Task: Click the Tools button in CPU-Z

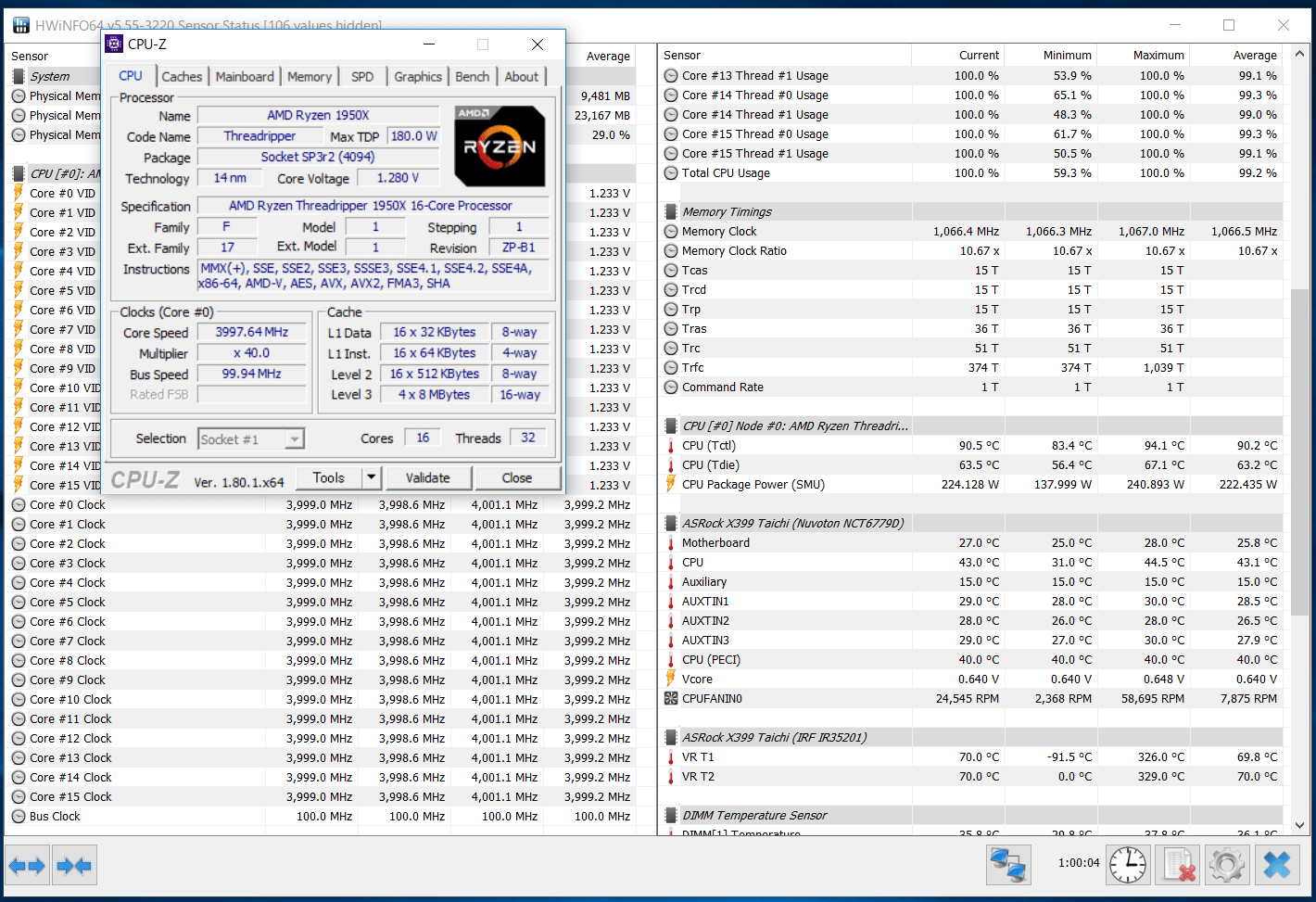Action: [329, 477]
